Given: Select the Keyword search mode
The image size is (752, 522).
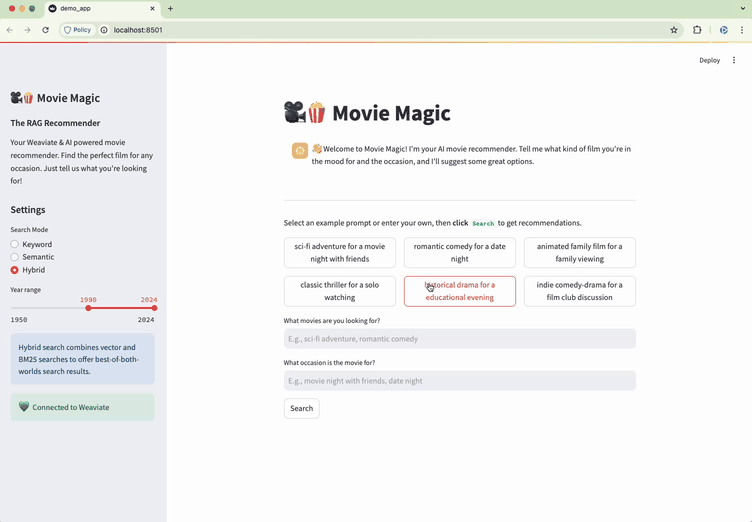Looking at the screenshot, I should (15, 244).
